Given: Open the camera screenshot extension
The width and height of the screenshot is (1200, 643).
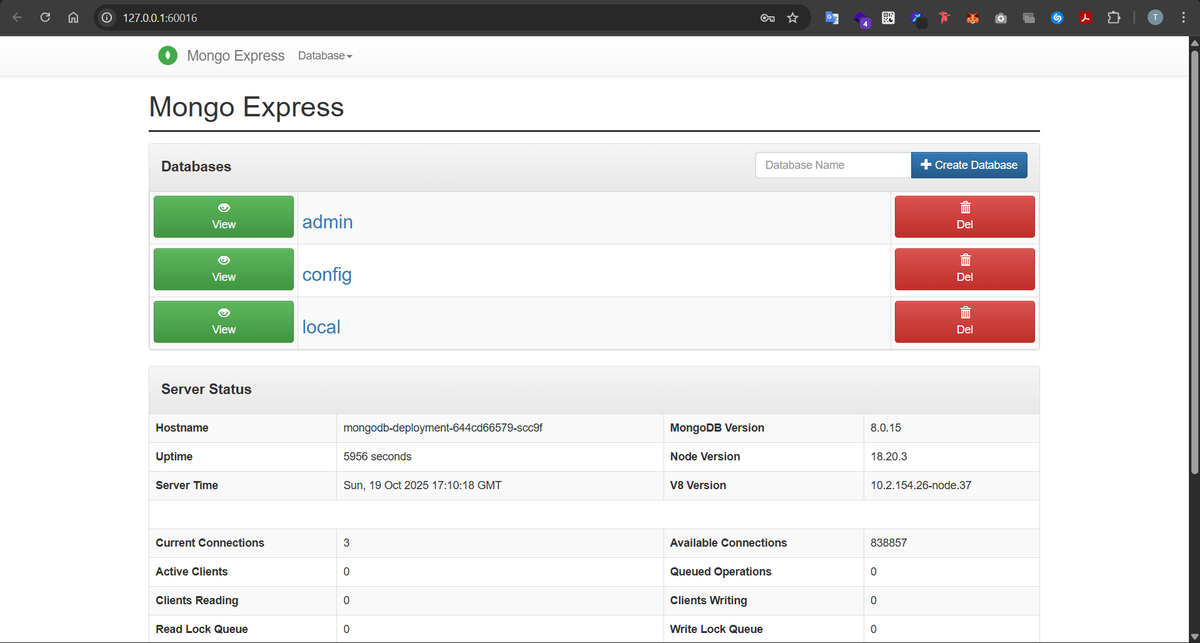Looking at the screenshot, I should tap(1001, 18).
